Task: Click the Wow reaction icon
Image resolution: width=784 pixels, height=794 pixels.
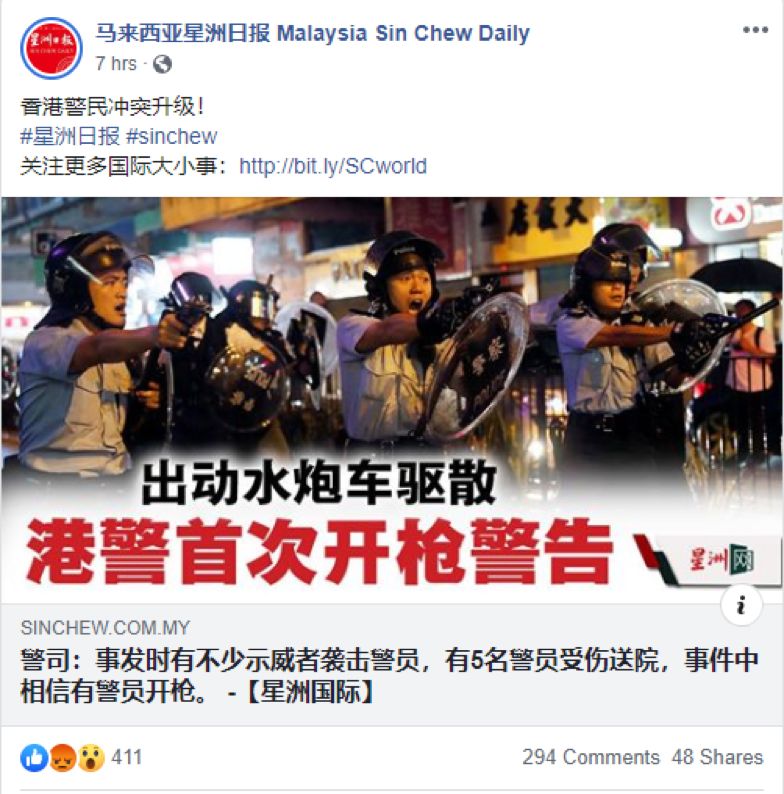Action: pos(91,758)
